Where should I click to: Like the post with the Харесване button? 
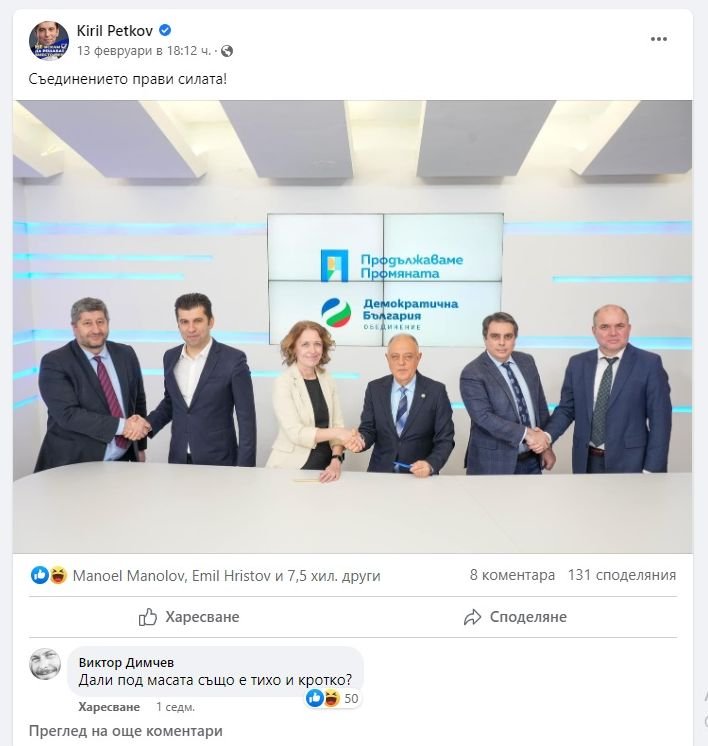(x=189, y=617)
